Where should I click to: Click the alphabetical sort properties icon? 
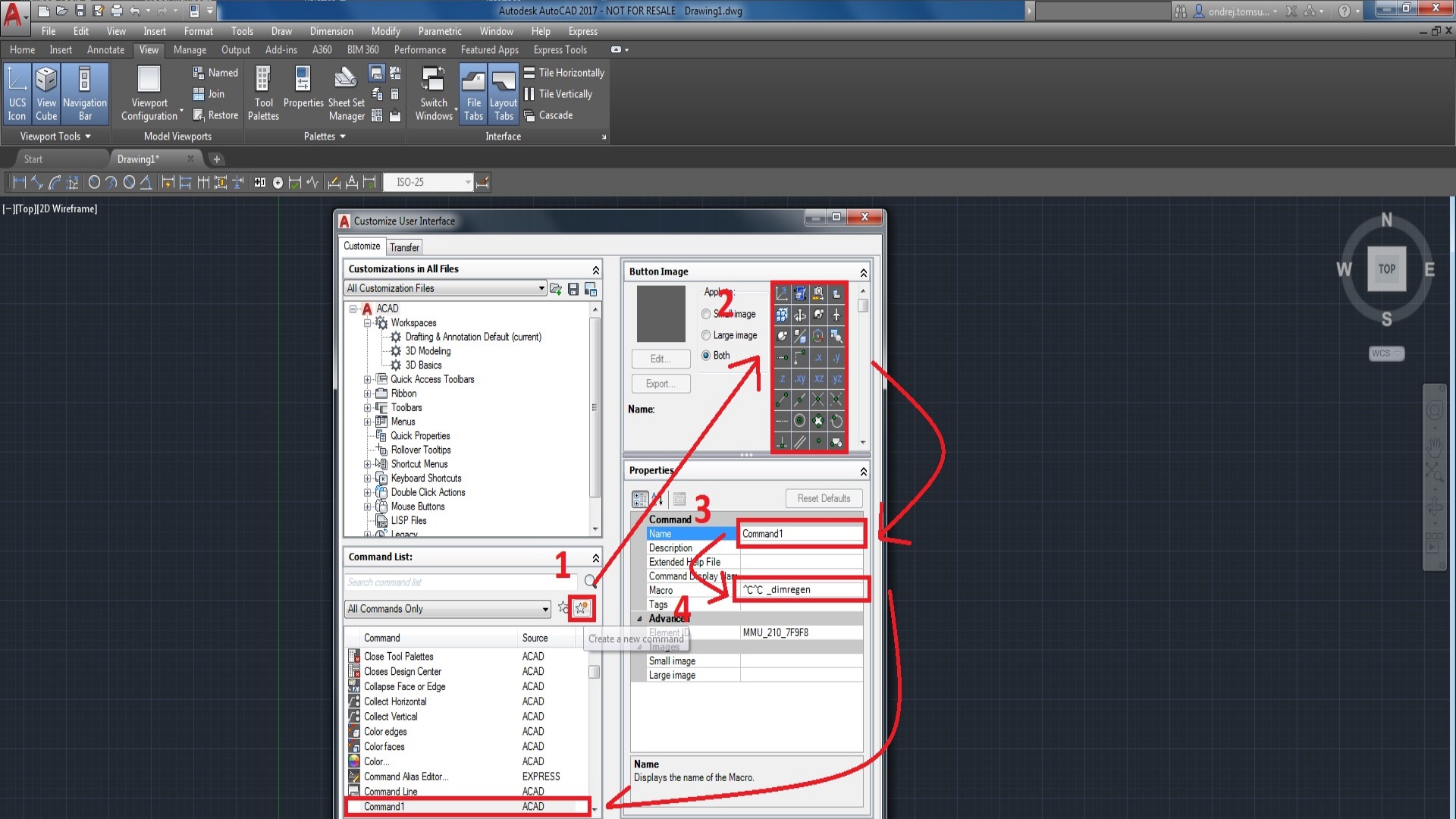(657, 499)
